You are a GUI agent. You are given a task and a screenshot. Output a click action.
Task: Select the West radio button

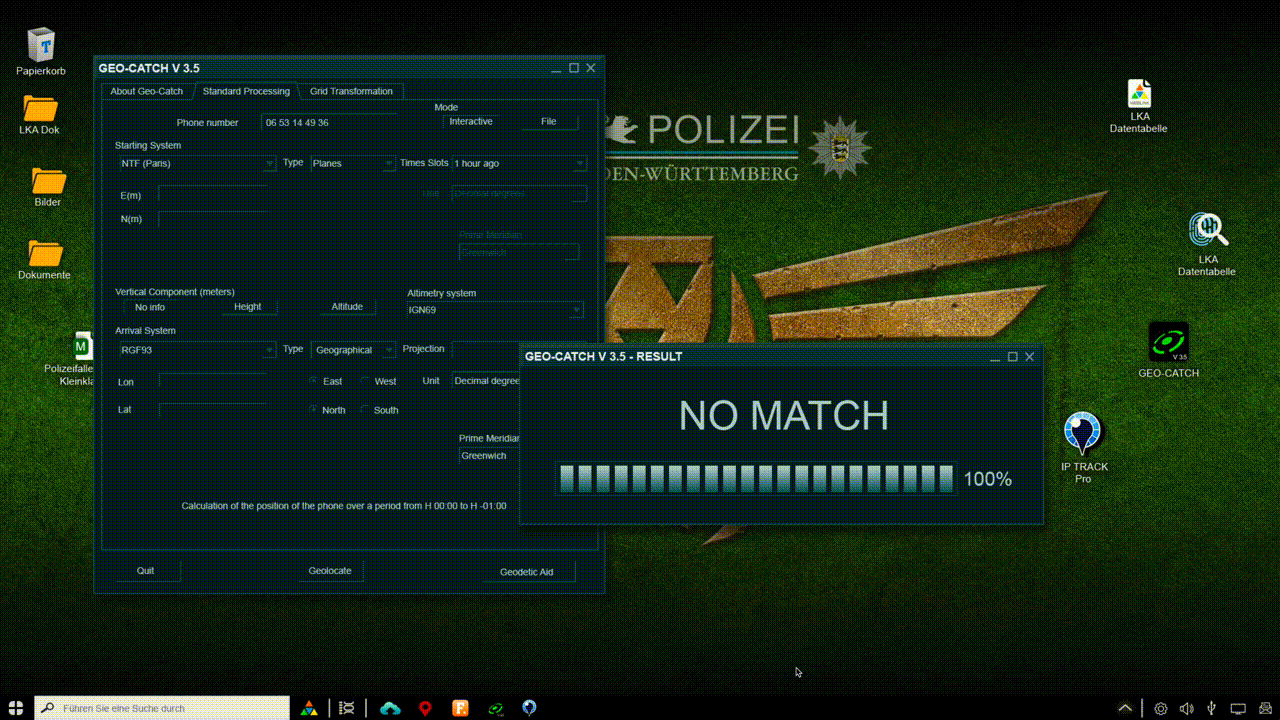coord(365,382)
